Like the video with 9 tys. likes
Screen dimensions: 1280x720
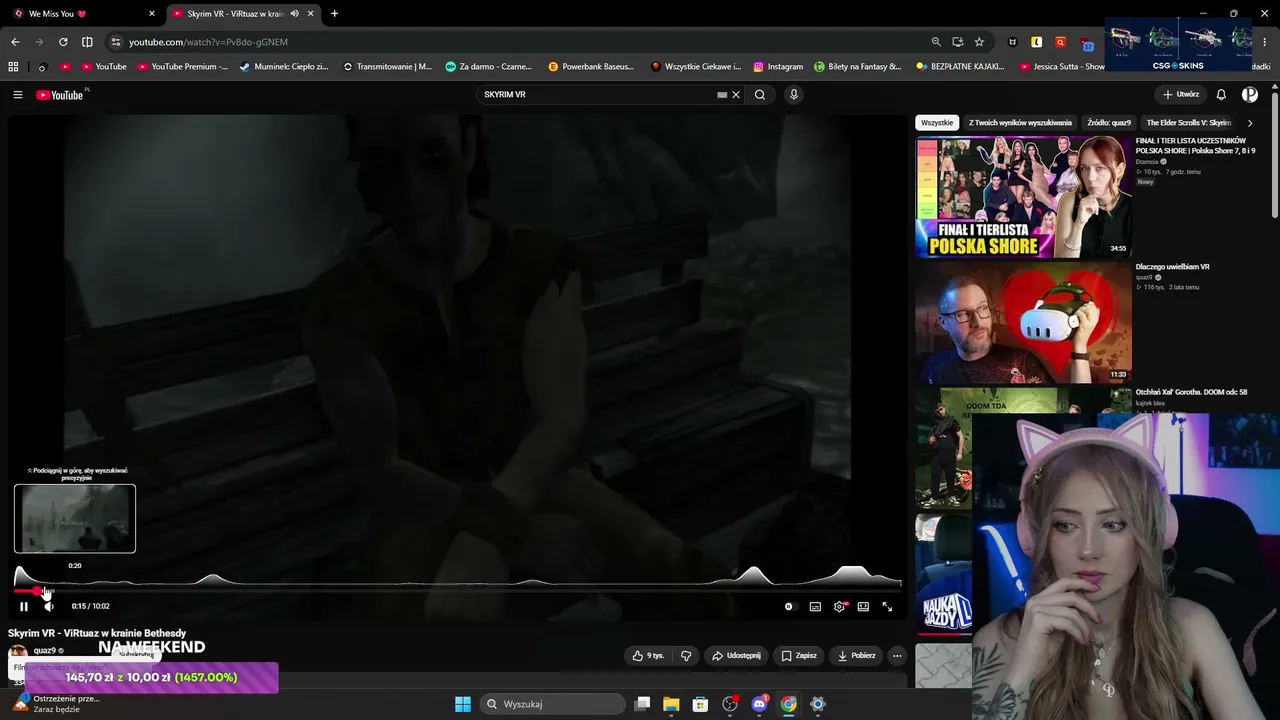point(648,656)
